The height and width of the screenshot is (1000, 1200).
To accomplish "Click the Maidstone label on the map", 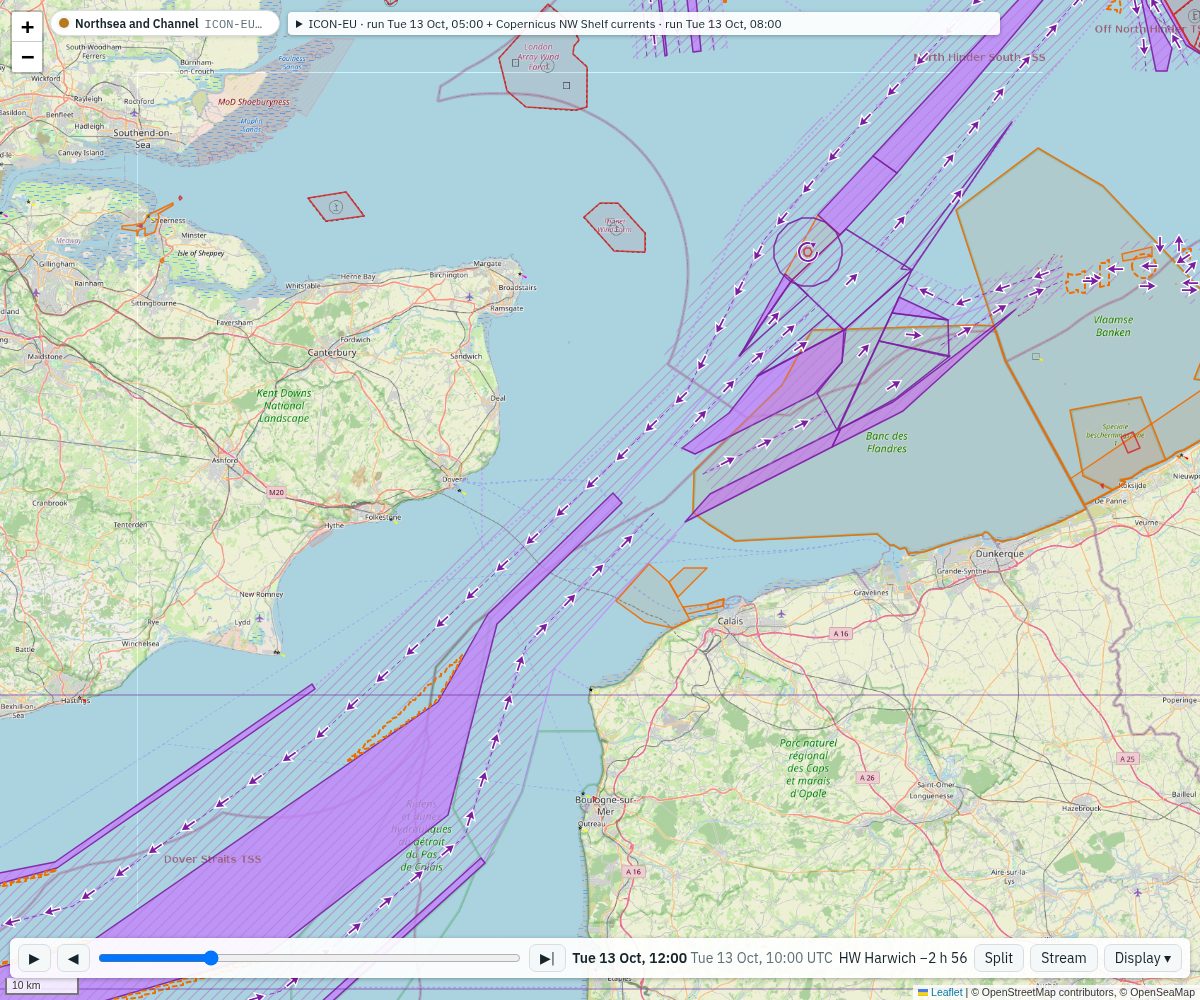I will tap(44, 356).
